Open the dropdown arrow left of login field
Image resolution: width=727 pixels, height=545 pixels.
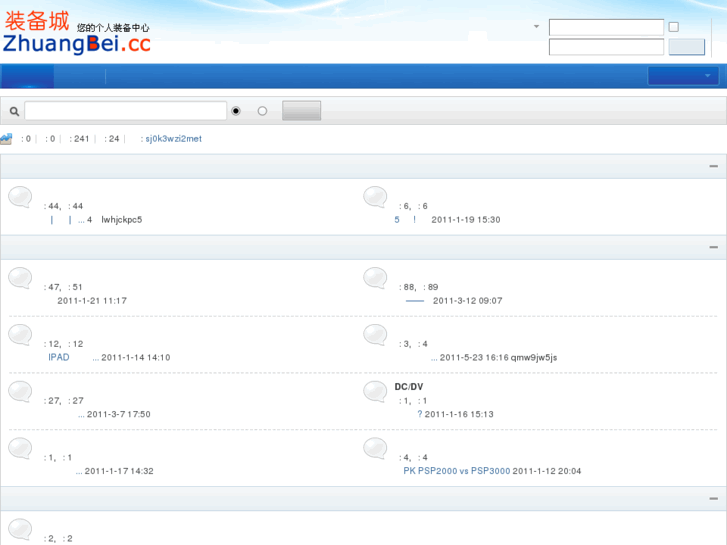pyautogui.click(x=536, y=26)
